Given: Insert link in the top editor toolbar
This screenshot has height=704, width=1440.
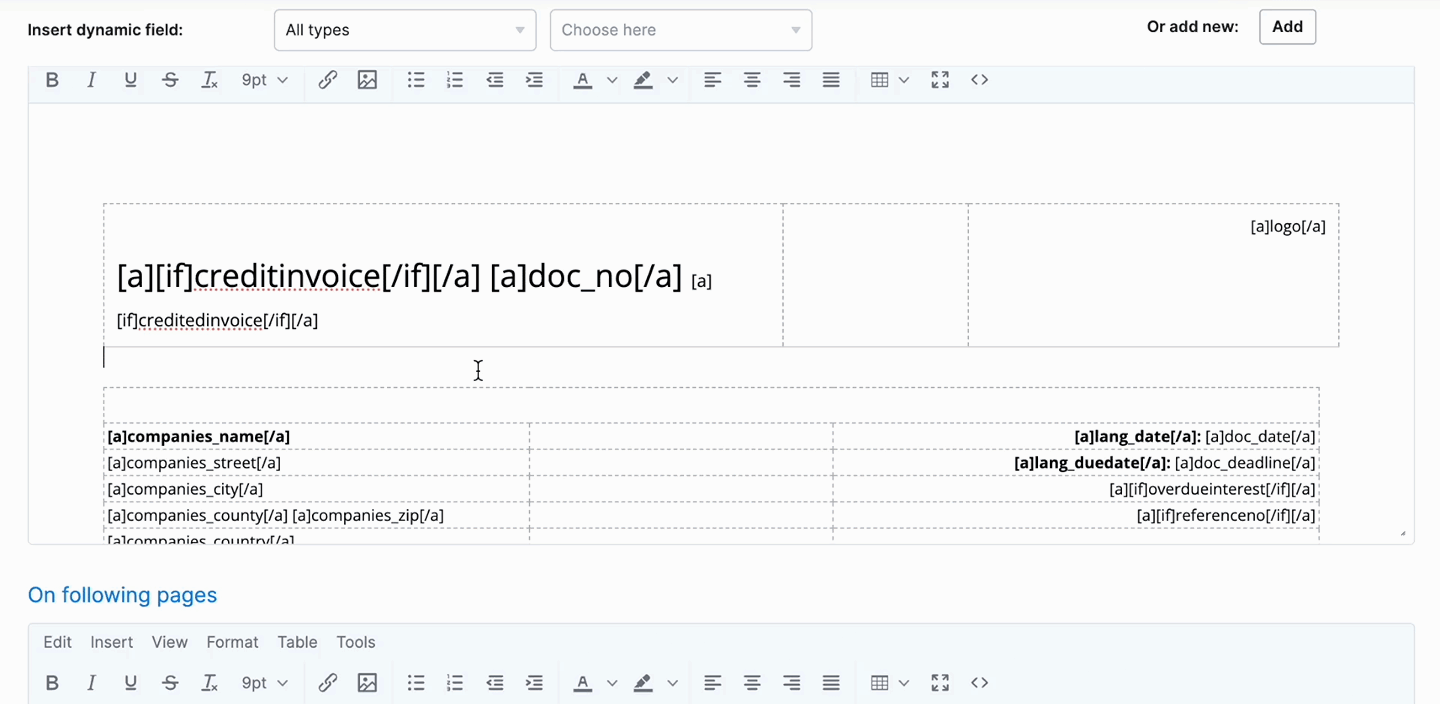Looking at the screenshot, I should (327, 80).
